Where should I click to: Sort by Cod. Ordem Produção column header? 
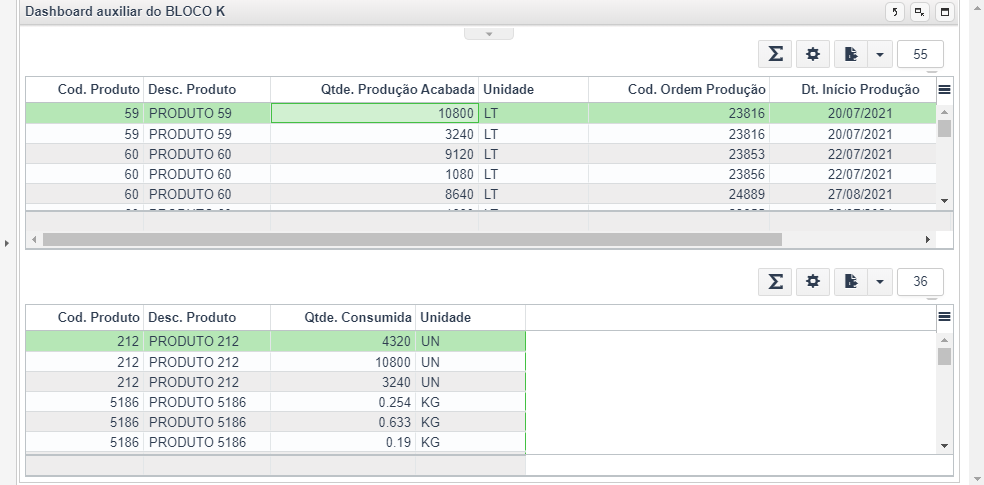pyautogui.click(x=679, y=90)
